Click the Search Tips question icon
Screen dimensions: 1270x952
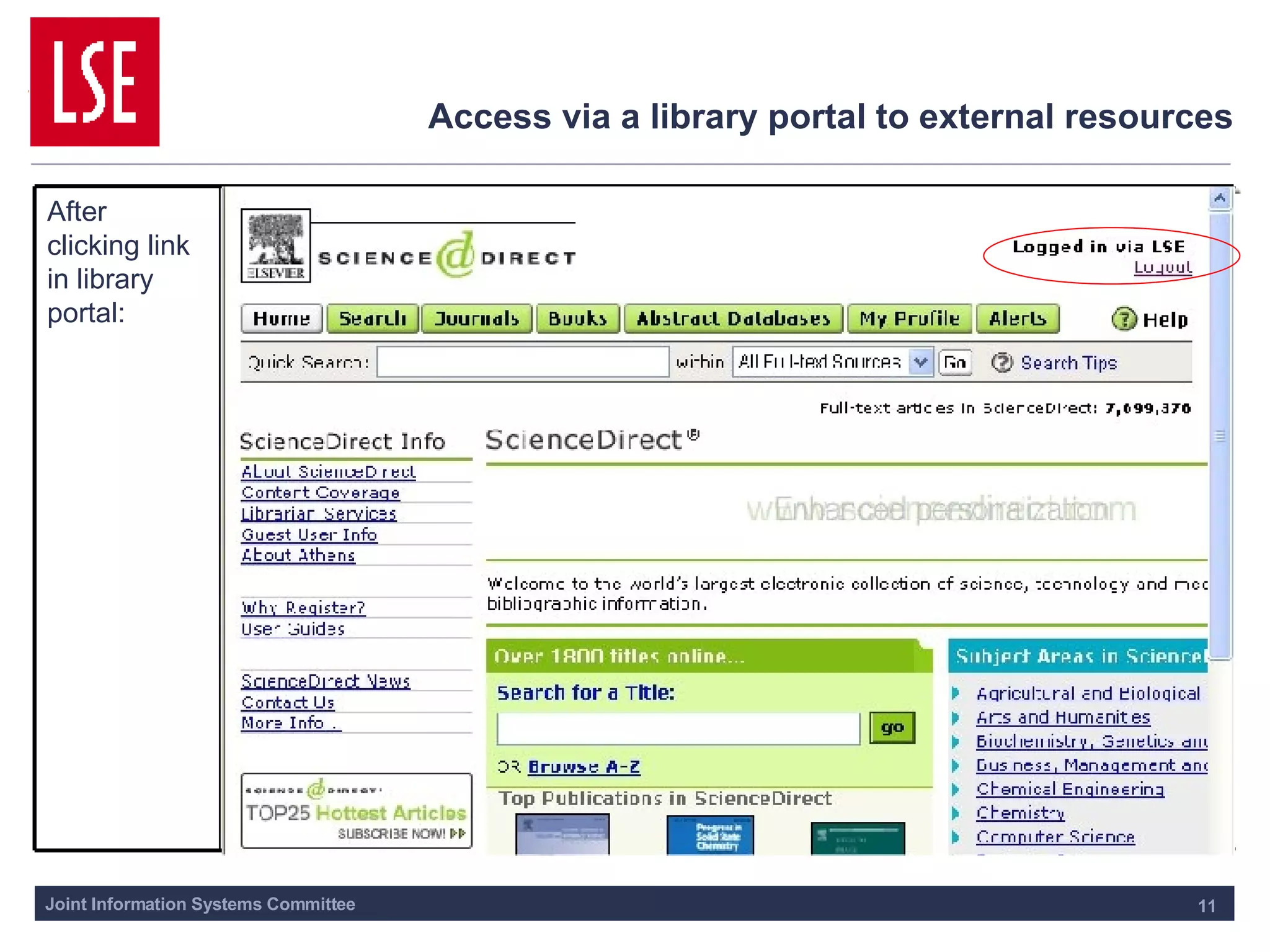pyautogui.click(x=1001, y=363)
